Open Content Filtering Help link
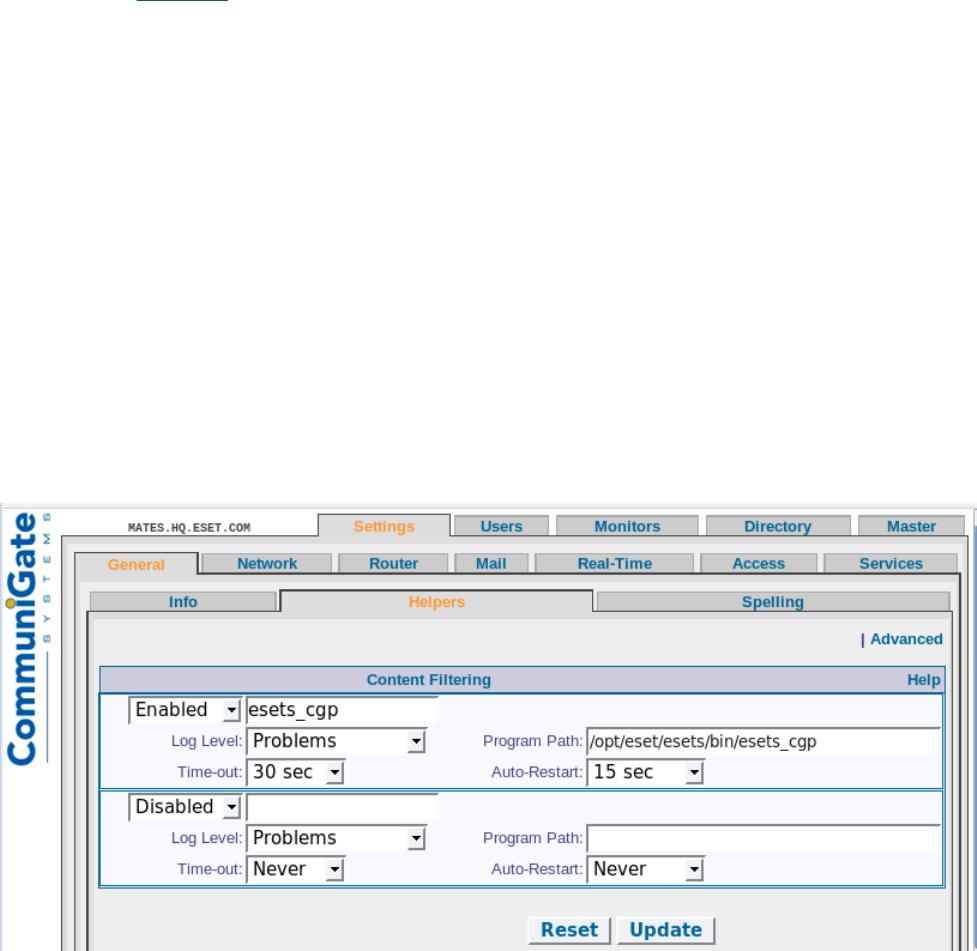977x951 pixels. (x=923, y=679)
